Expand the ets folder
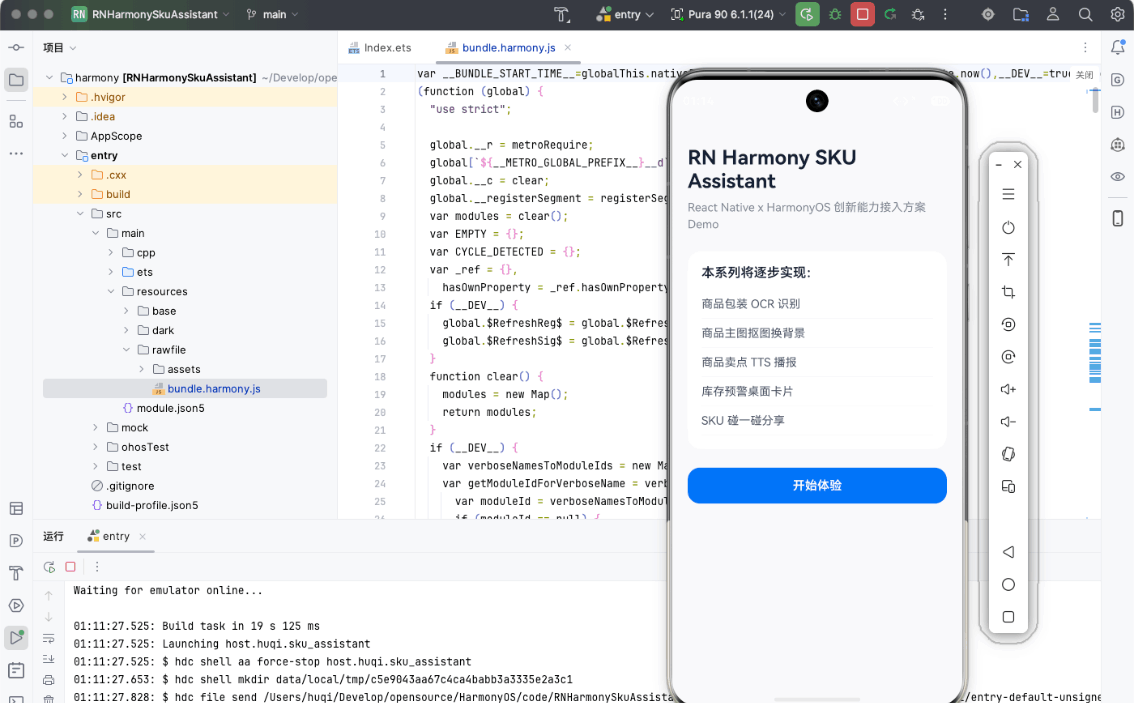Image resolution: width=1138 pixels, height=703 pixels. [110, 272]
